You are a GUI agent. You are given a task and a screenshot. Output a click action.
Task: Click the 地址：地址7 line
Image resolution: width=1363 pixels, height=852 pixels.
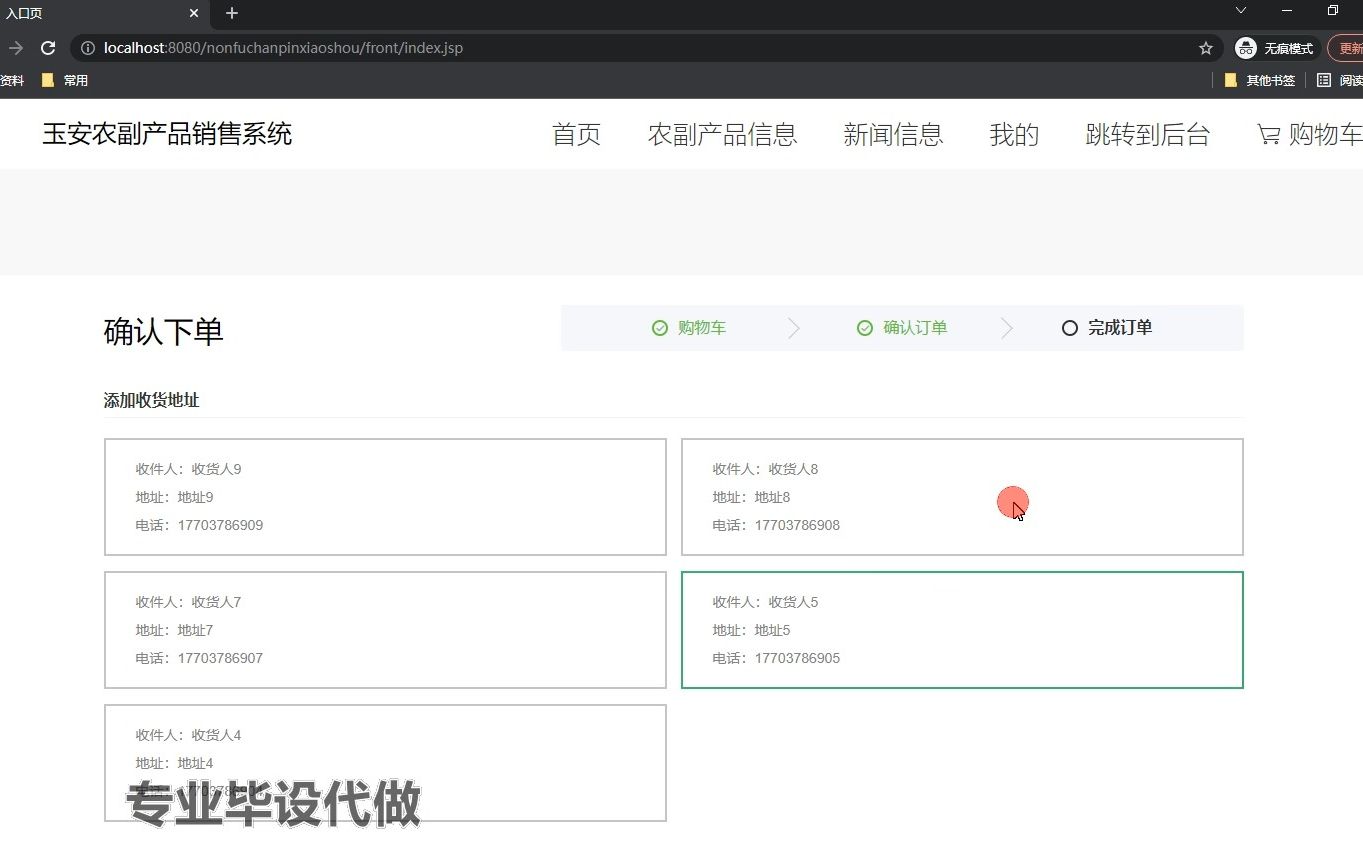175,630
